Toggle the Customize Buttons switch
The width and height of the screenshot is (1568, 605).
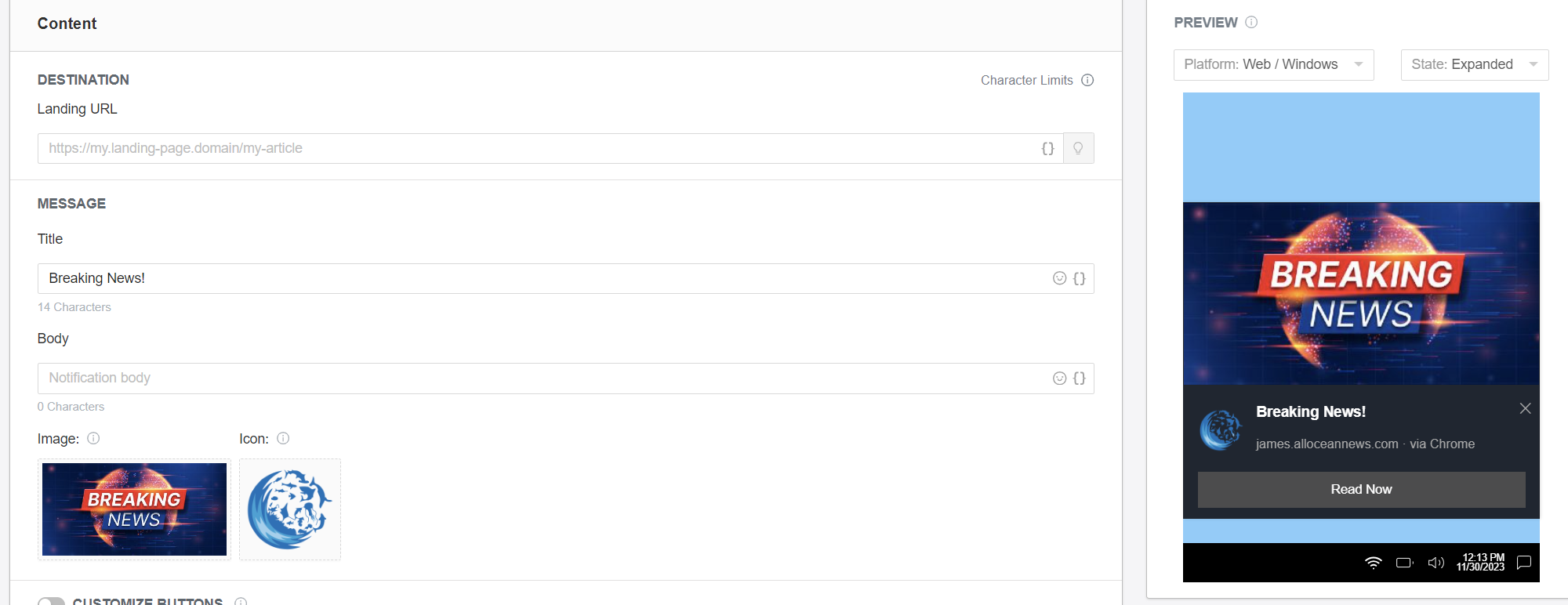(52, 601)
